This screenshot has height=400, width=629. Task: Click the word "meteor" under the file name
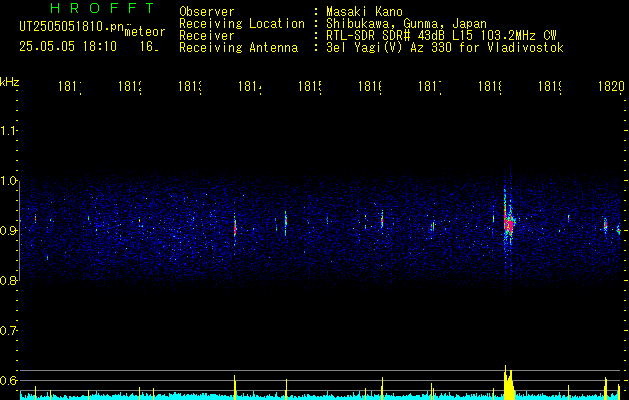pyautogui.click(x=145, y=32)
